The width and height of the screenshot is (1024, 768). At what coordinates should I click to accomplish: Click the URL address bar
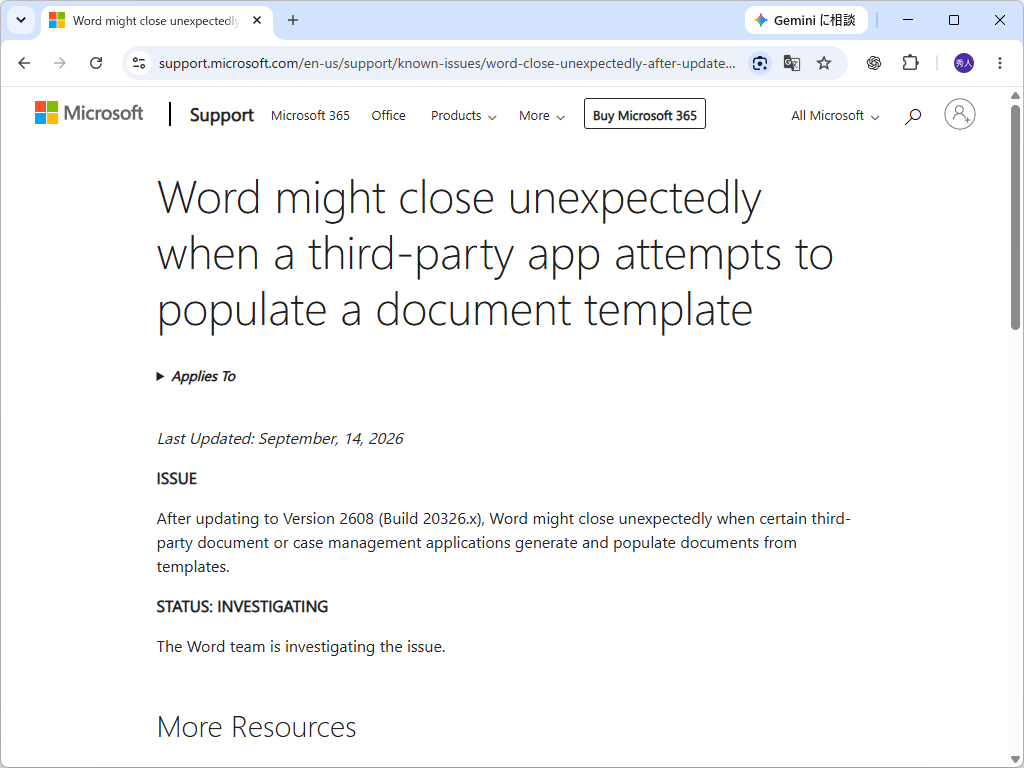447,63
